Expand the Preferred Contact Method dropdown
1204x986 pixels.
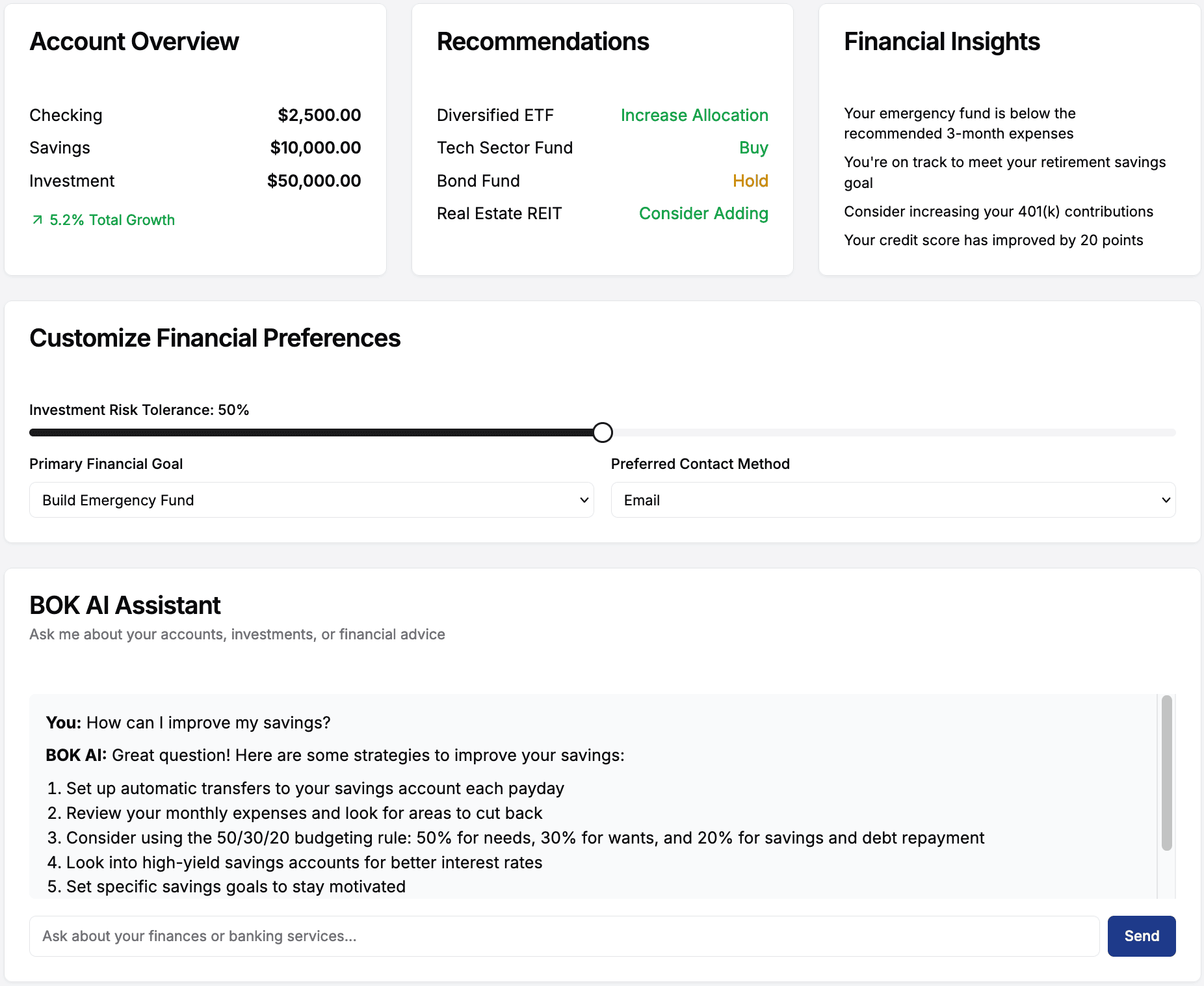(893, 500)
